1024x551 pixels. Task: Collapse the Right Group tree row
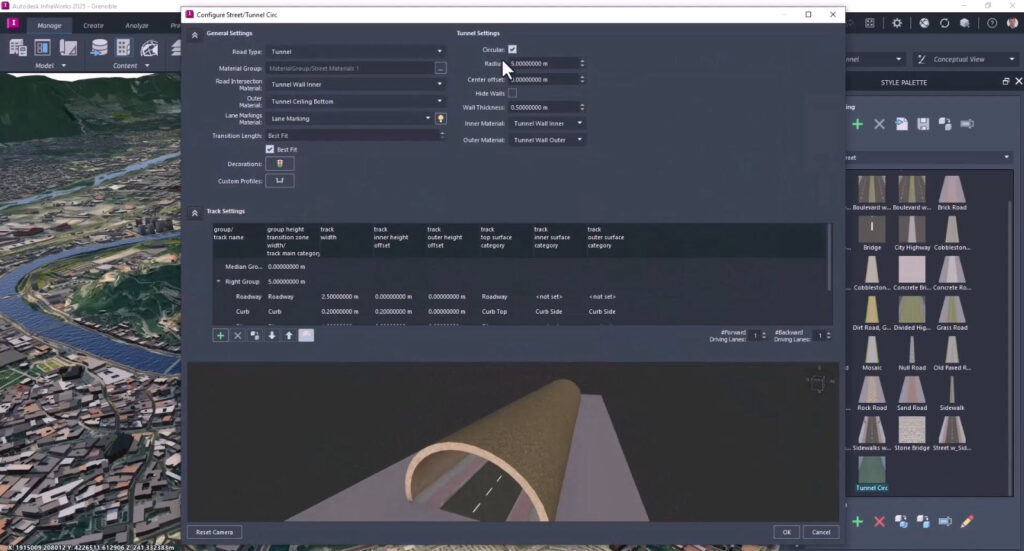(x=219, y=282)
